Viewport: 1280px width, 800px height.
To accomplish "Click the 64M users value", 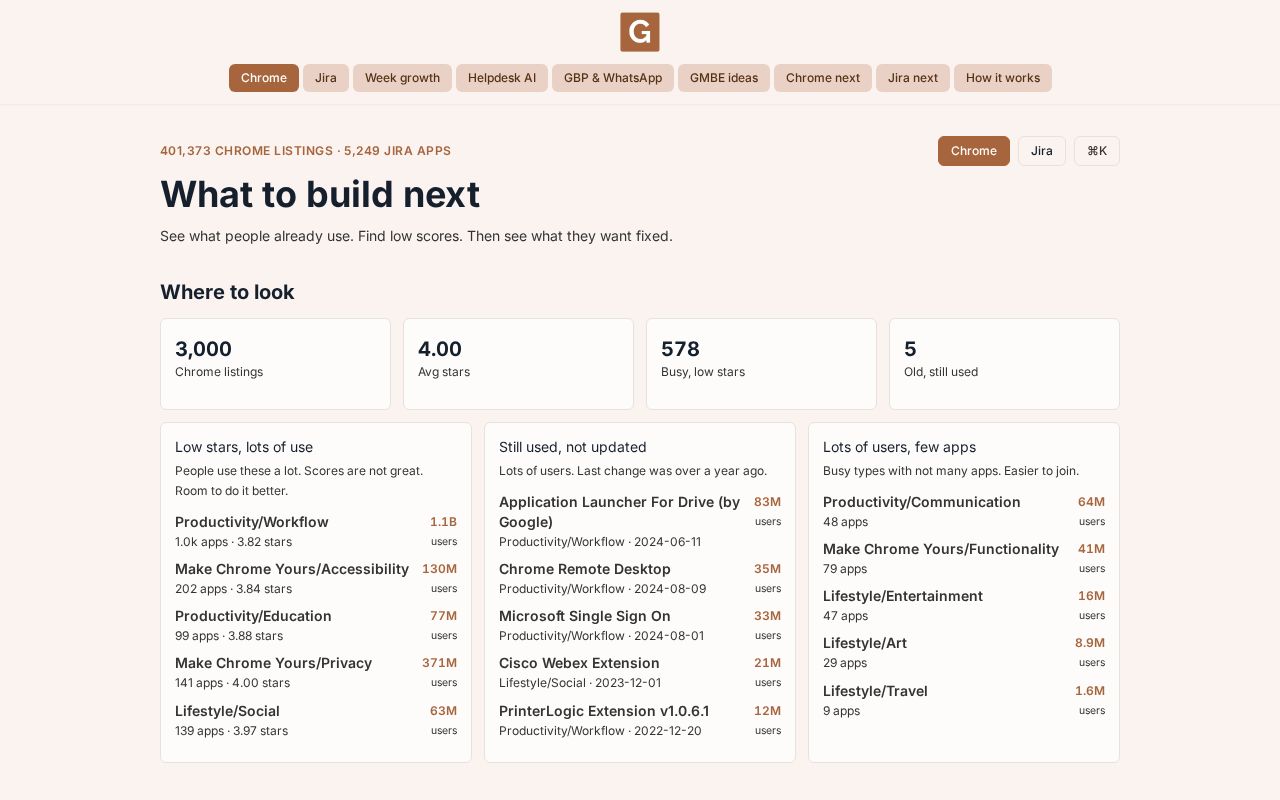I will [x=1091, y=502].
